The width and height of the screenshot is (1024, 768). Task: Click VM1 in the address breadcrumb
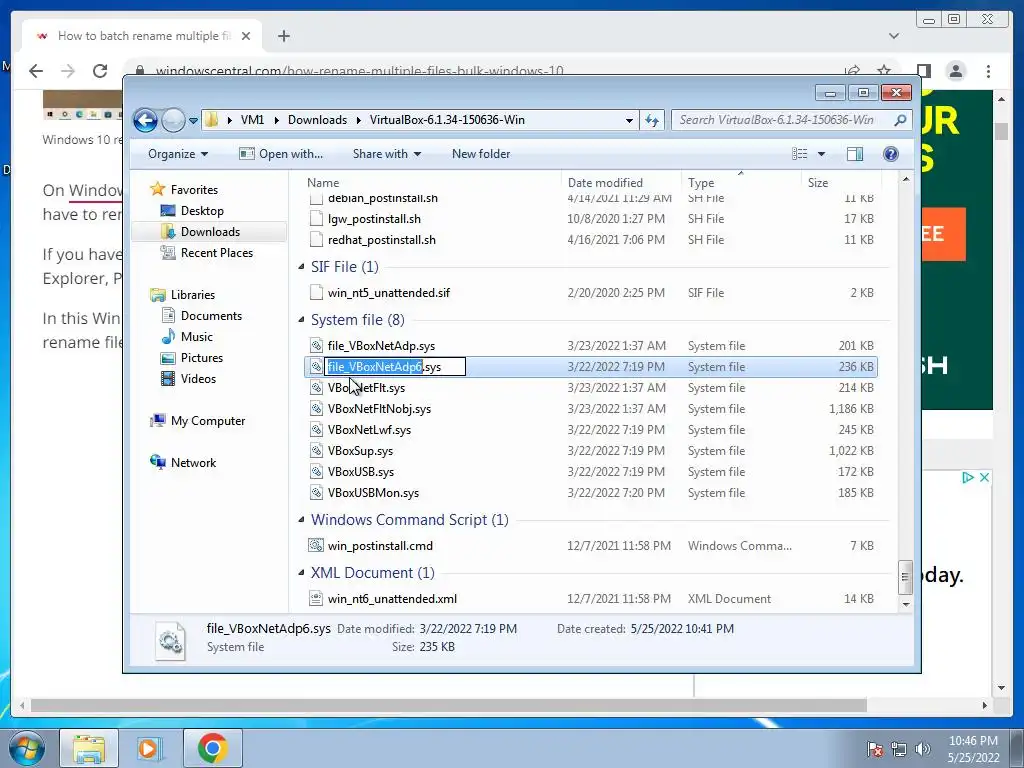pyautogui.click(x=253, y=120)
